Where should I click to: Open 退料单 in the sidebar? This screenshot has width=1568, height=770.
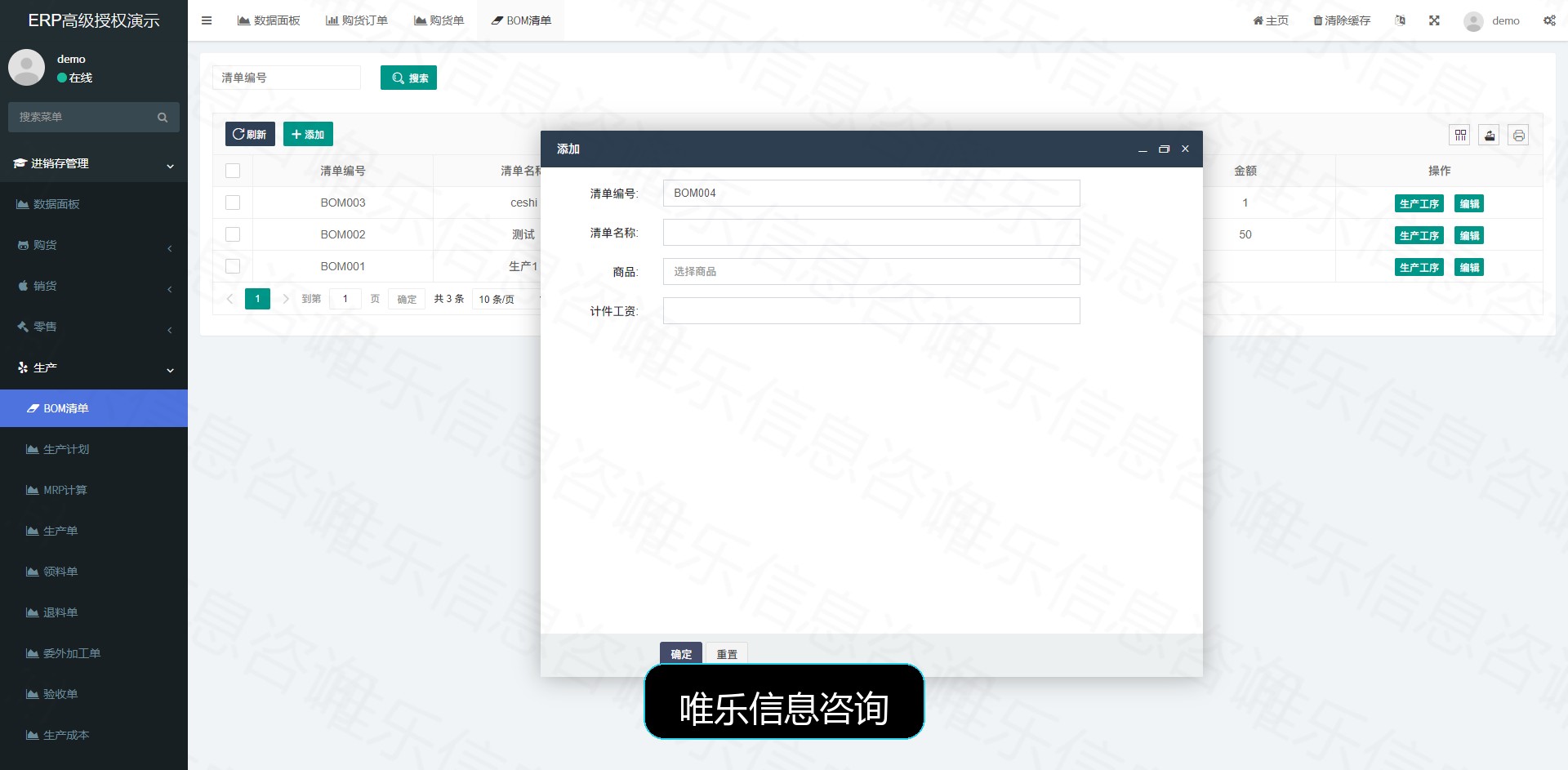tap(94, 612)
